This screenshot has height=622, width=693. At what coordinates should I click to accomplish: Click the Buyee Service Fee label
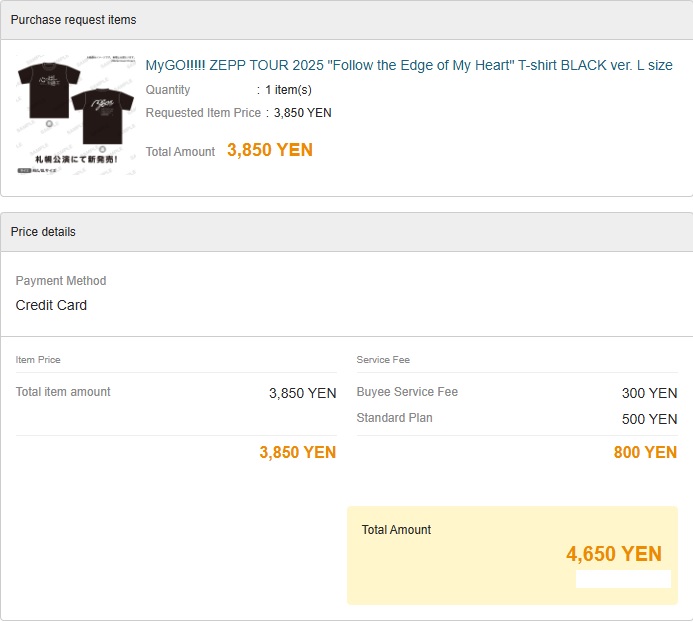[407, 392]
